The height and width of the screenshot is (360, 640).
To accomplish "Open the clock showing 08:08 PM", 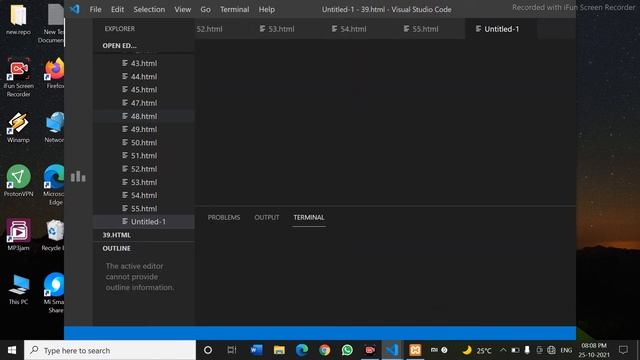I will pos(594,350).
